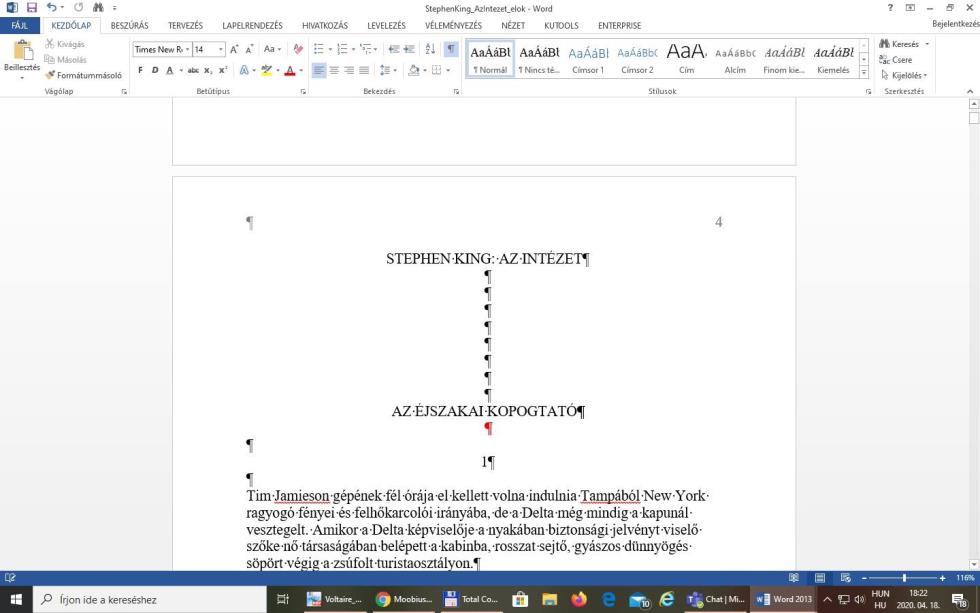Switch to Print Layout view in status bar

click(820, 578)
